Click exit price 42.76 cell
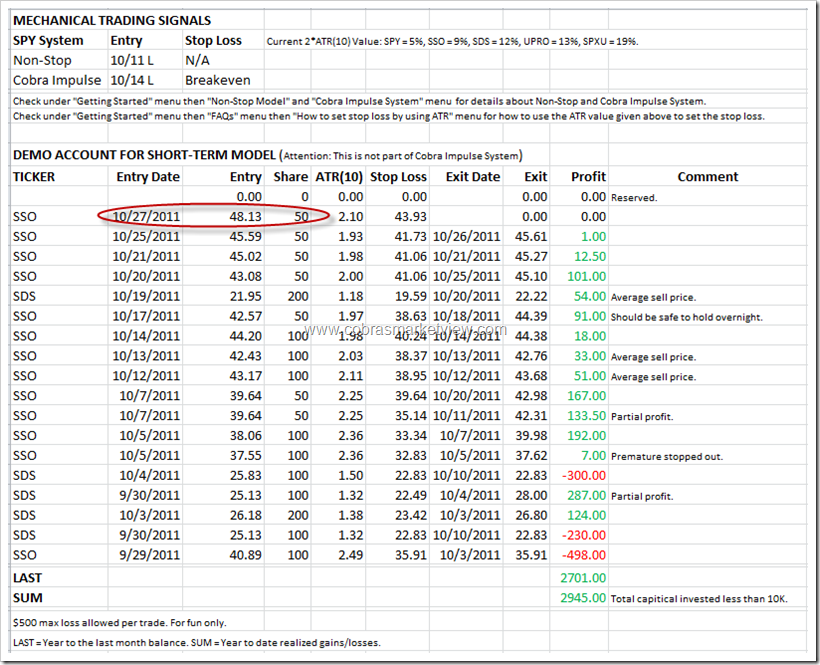 click(x=531, y=356)
